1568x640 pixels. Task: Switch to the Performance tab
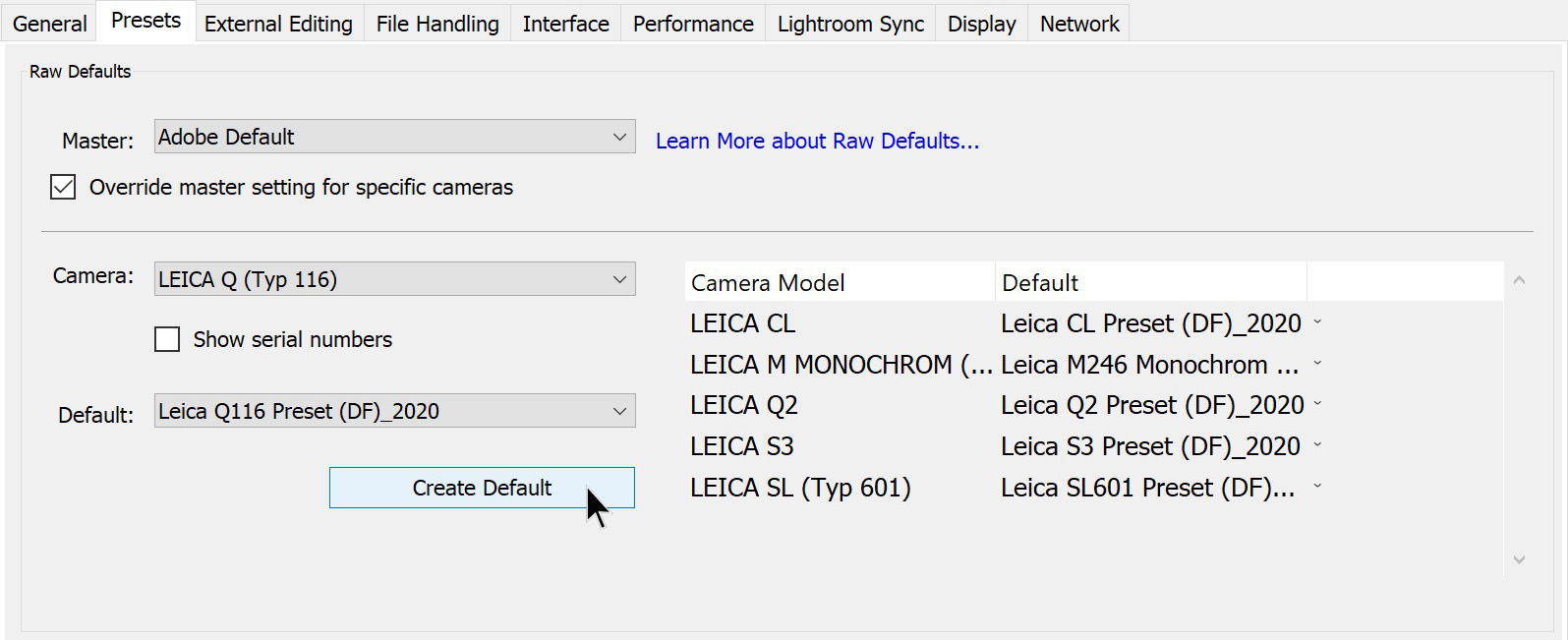click(693, 24)
